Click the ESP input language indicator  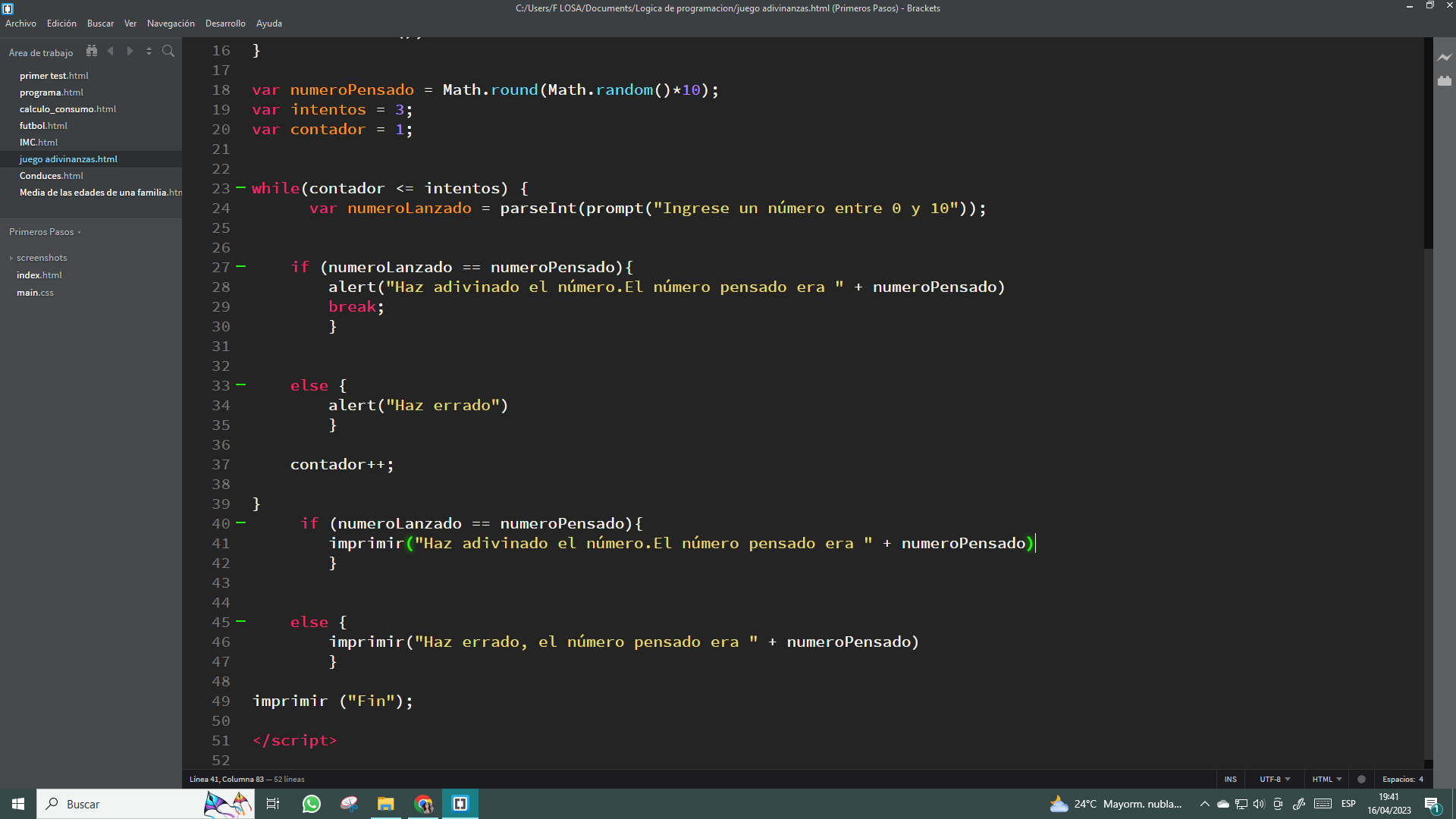click(x=1348, y=804)
